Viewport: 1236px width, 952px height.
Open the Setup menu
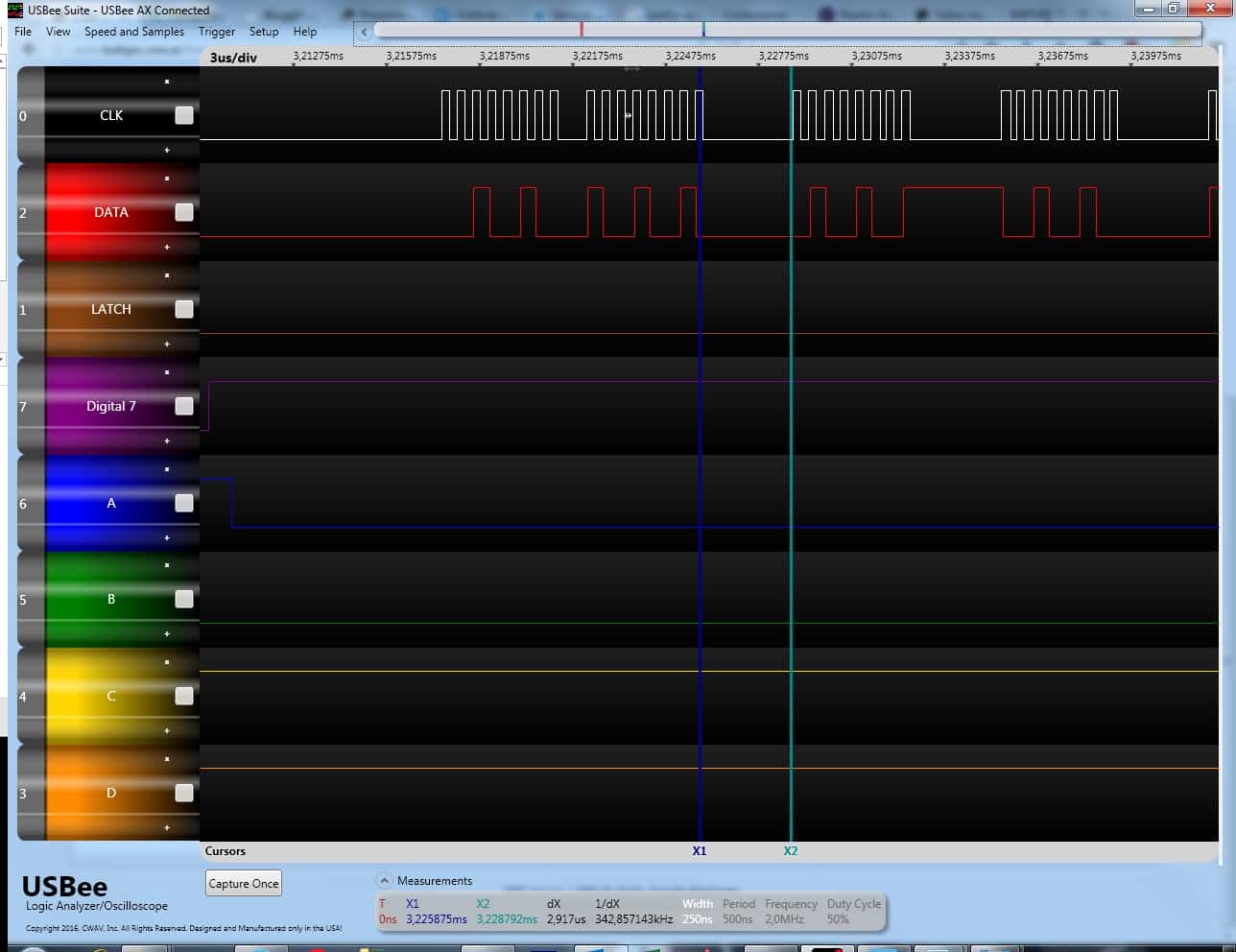[264, 32]
